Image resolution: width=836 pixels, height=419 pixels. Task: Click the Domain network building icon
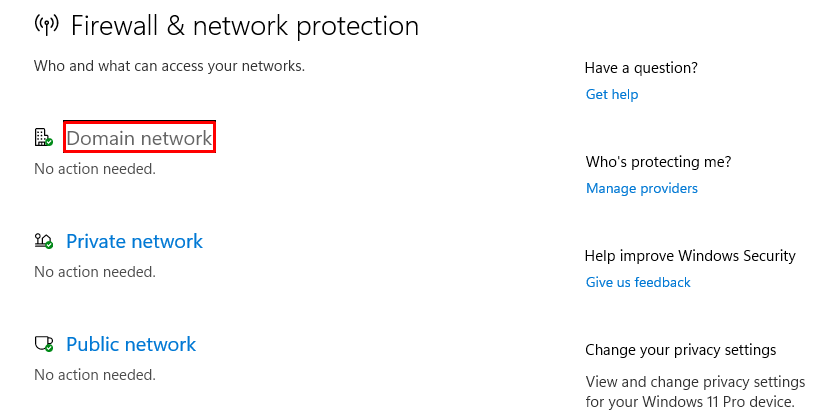(x=43, y=138)
